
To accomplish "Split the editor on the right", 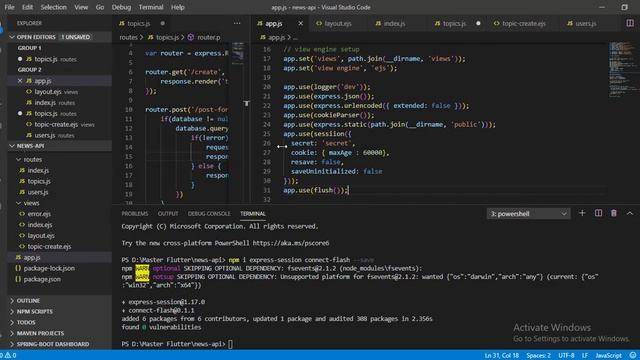I will click(x=630, y=23).
